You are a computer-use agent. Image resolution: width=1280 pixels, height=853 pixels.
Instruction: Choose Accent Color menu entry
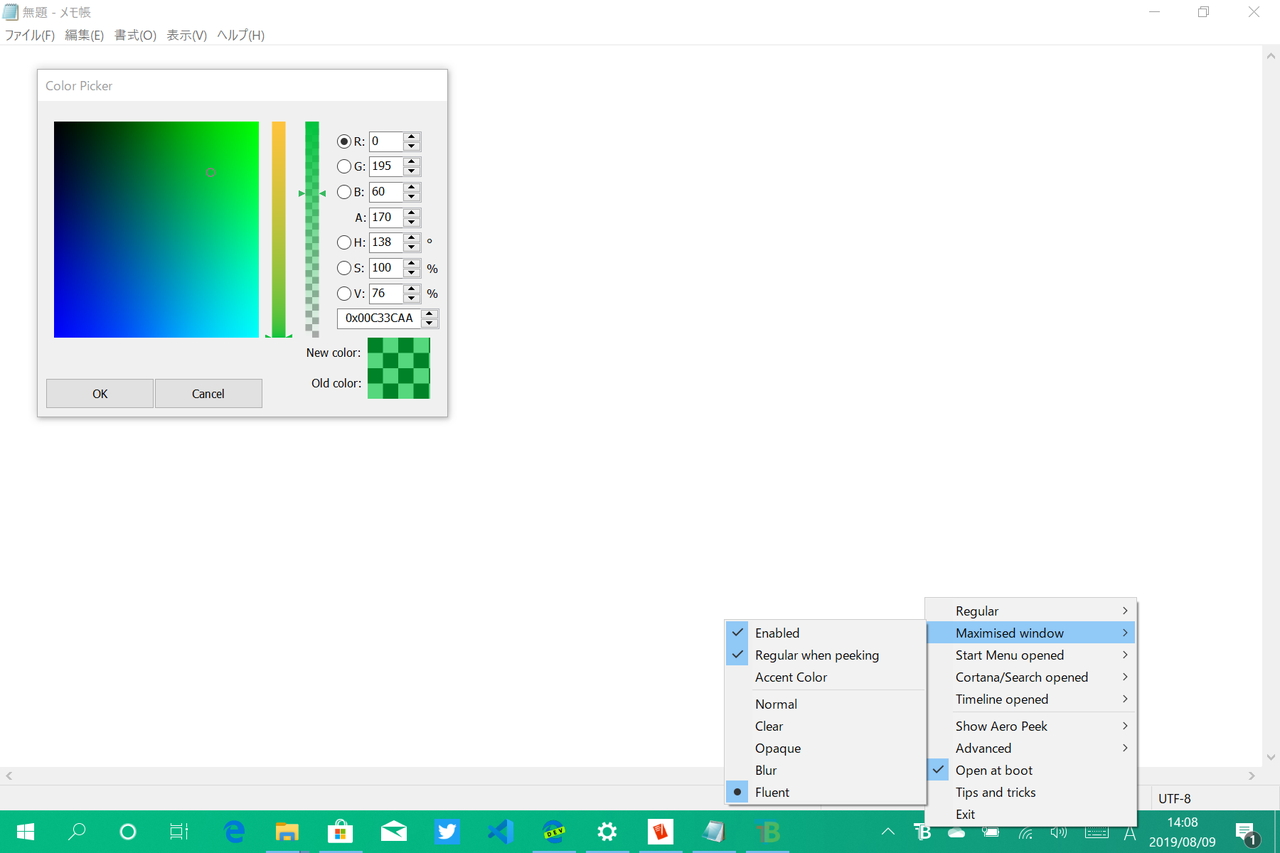pos(825,677)
